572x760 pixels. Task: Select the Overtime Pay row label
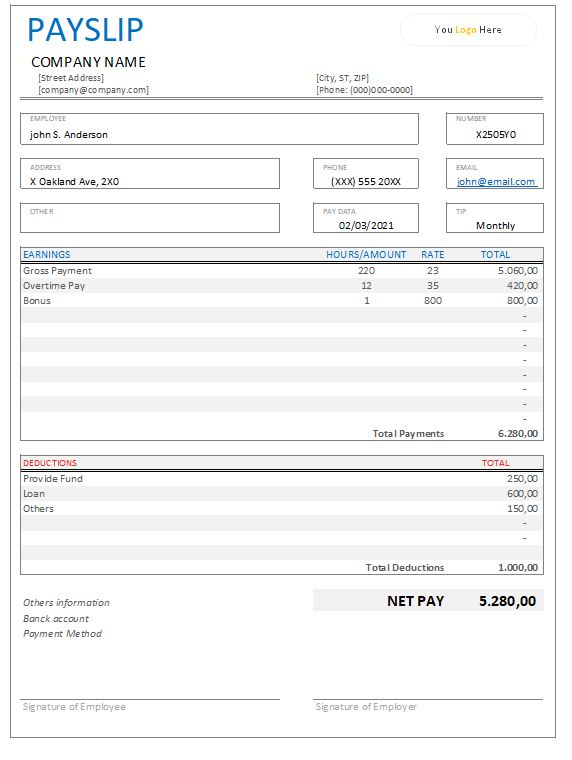(54, 286)
